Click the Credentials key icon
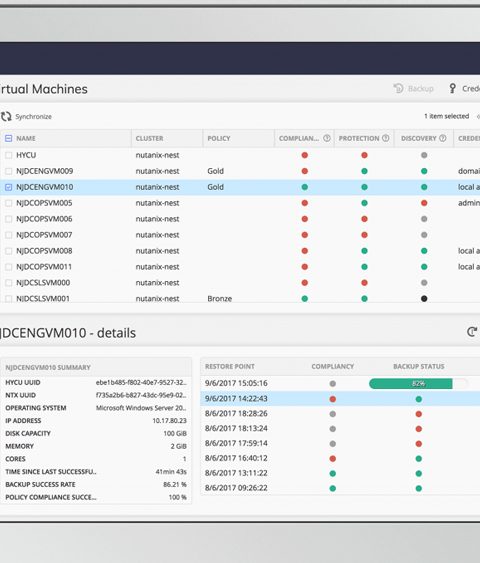Viewport: 480px width, 563px height. [x=453, y=88]
